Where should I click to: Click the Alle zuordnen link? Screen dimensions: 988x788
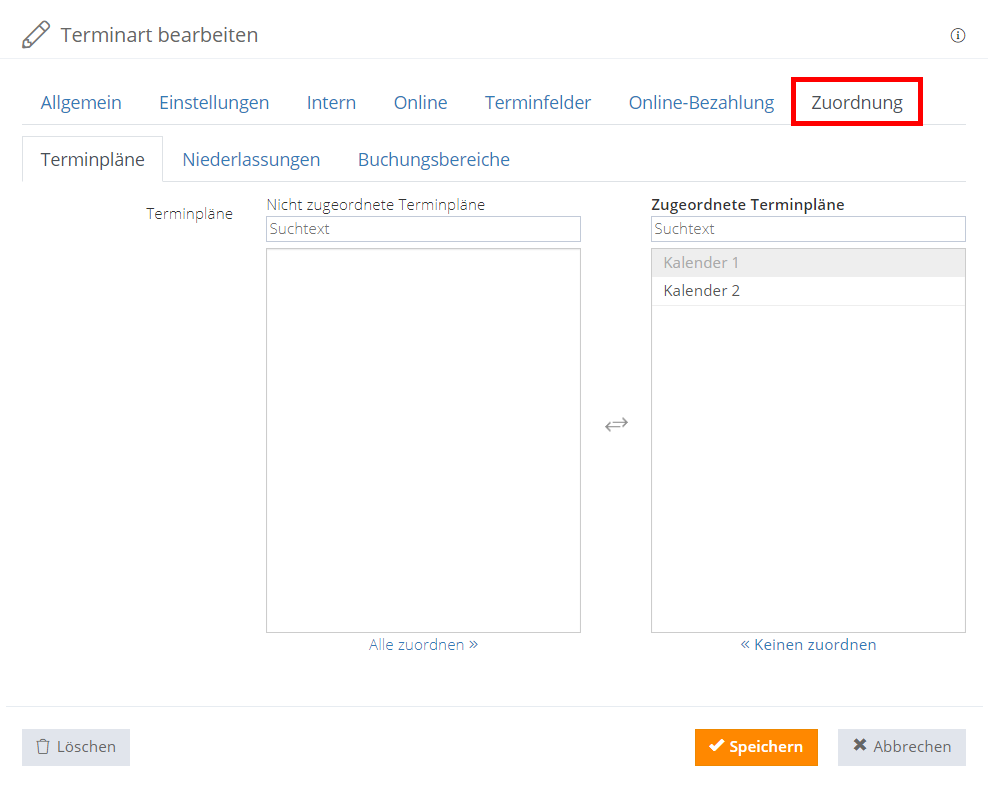423,644
